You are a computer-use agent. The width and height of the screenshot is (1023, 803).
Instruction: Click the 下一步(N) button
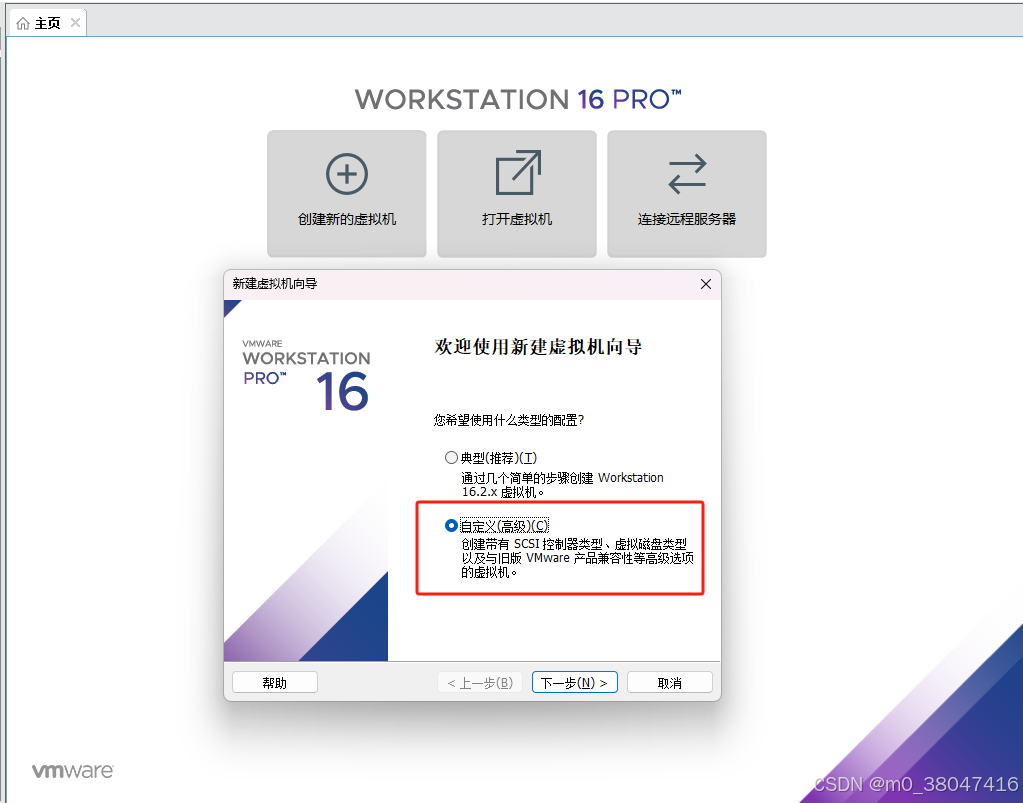coord(574,682)
